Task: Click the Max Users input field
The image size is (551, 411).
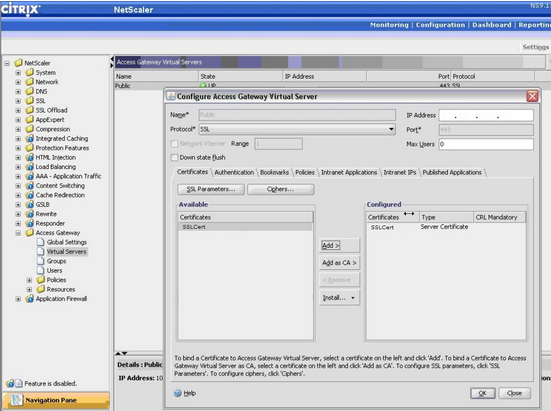Action: pos(486,144)
